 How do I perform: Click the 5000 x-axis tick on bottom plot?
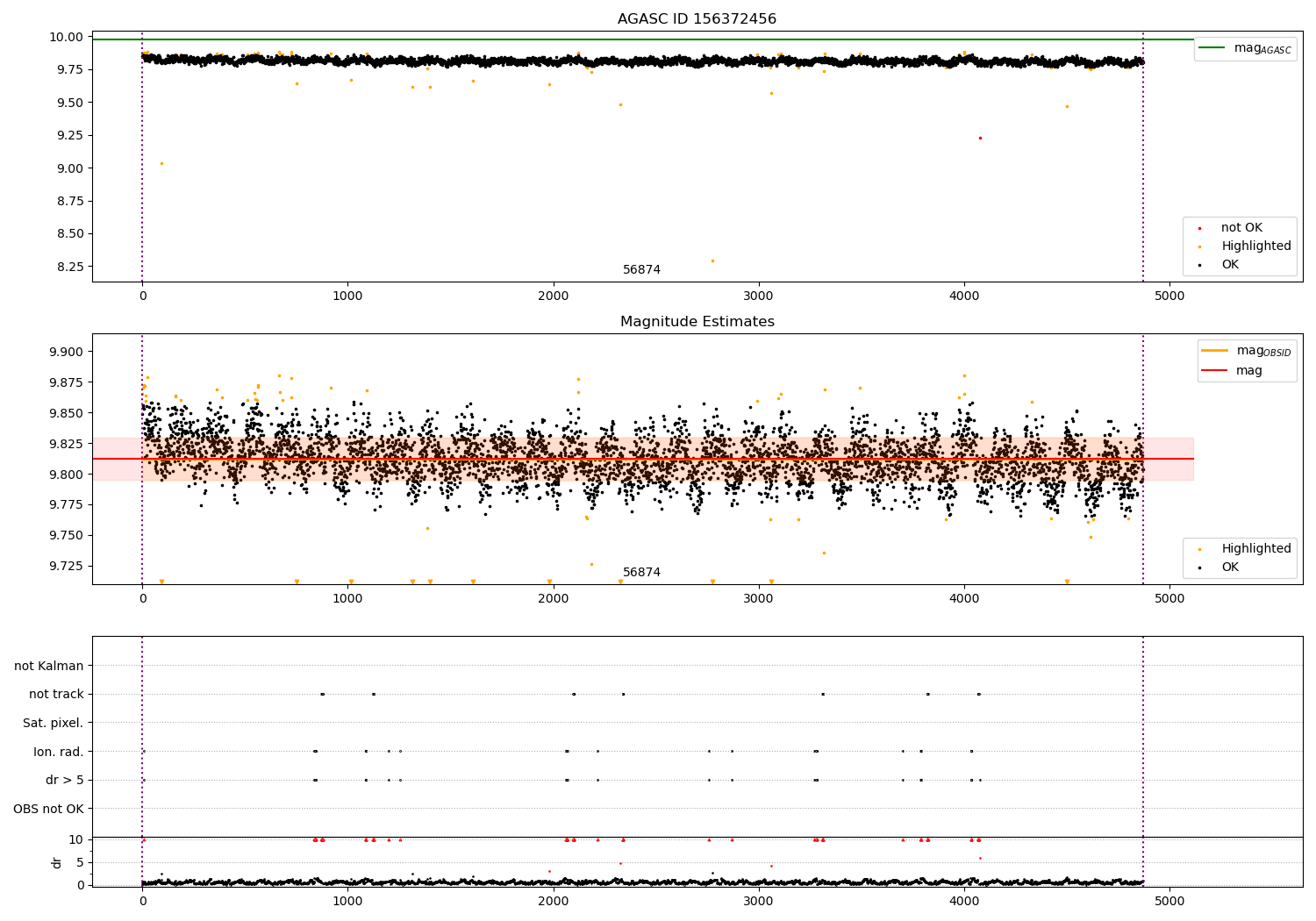click(1169, 901)
